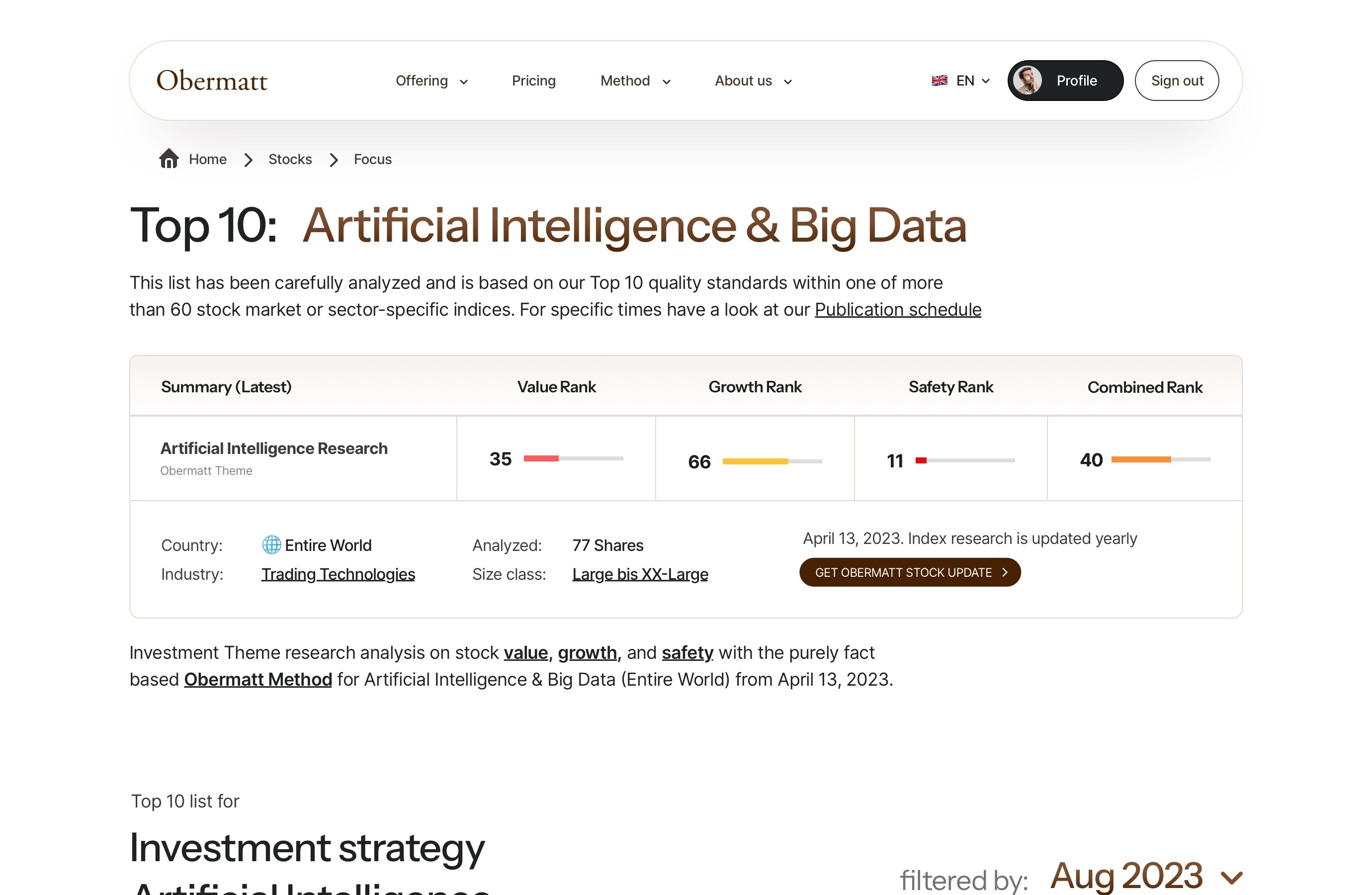Click the arrow icon in stock update button
1372x895 pixels.
click(x=1005, y=572)
